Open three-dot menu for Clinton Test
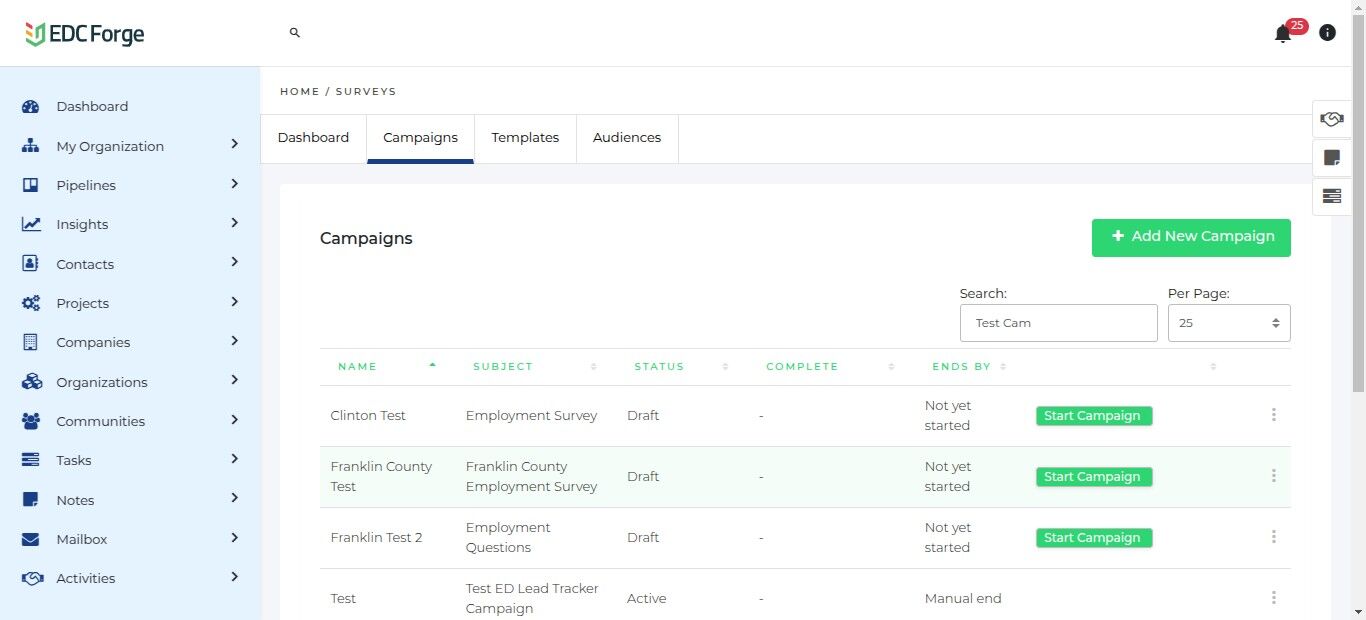Screen dimensions: 1366x620 click(1273, 415)
